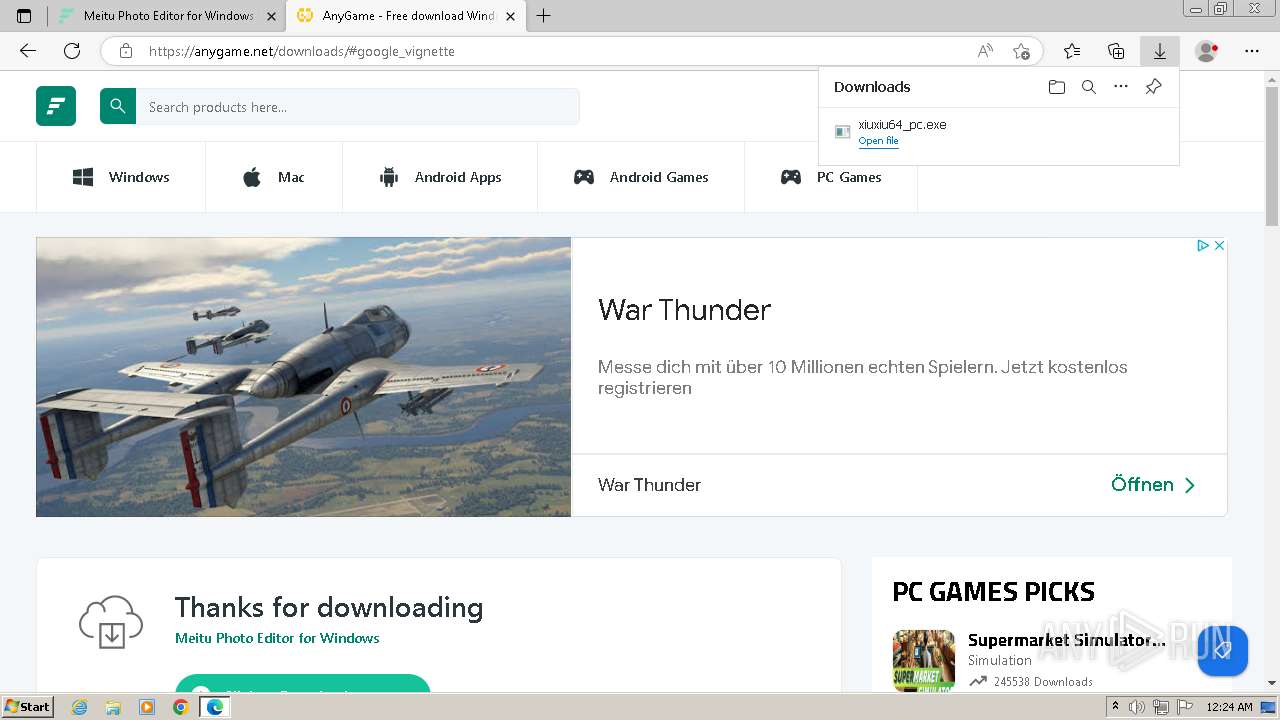Viewport: 1280px width, 720px height.
Task: Toggle the Downloads toolbar button
Action: [x=1160, y=51]
